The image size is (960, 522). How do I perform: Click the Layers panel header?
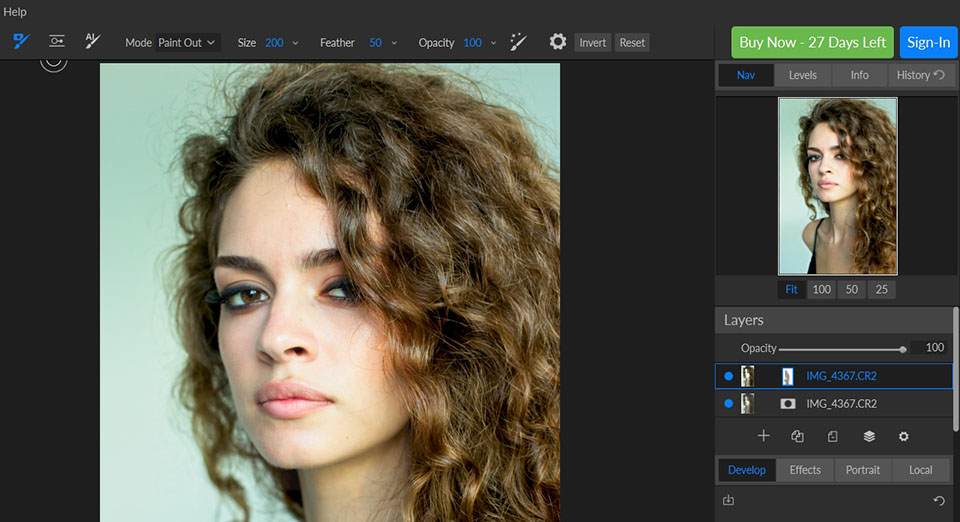point(834,320)
